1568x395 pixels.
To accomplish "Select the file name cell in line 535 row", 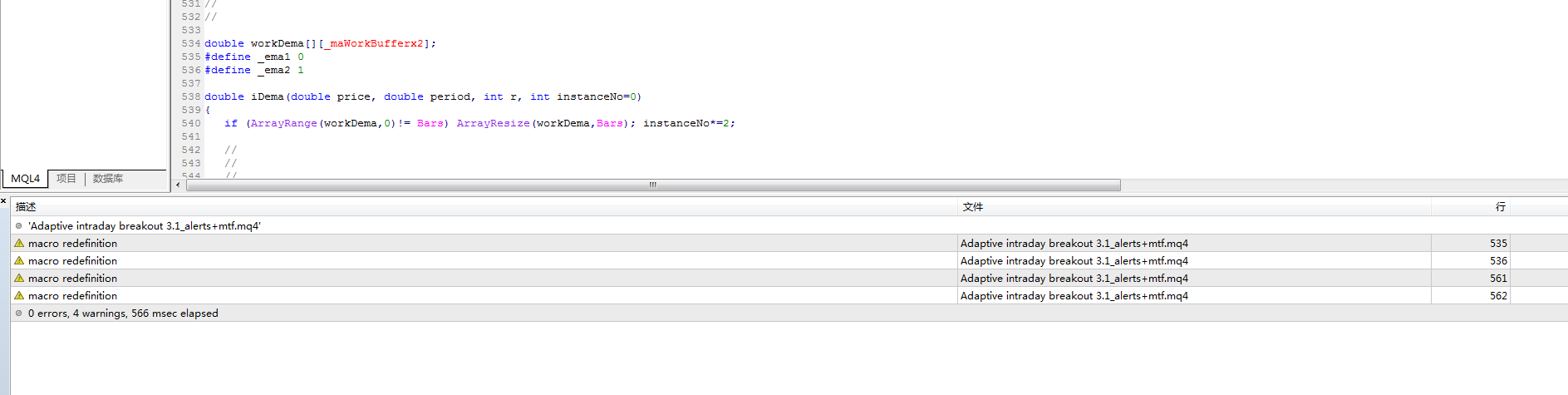I will click(1194, 244).
